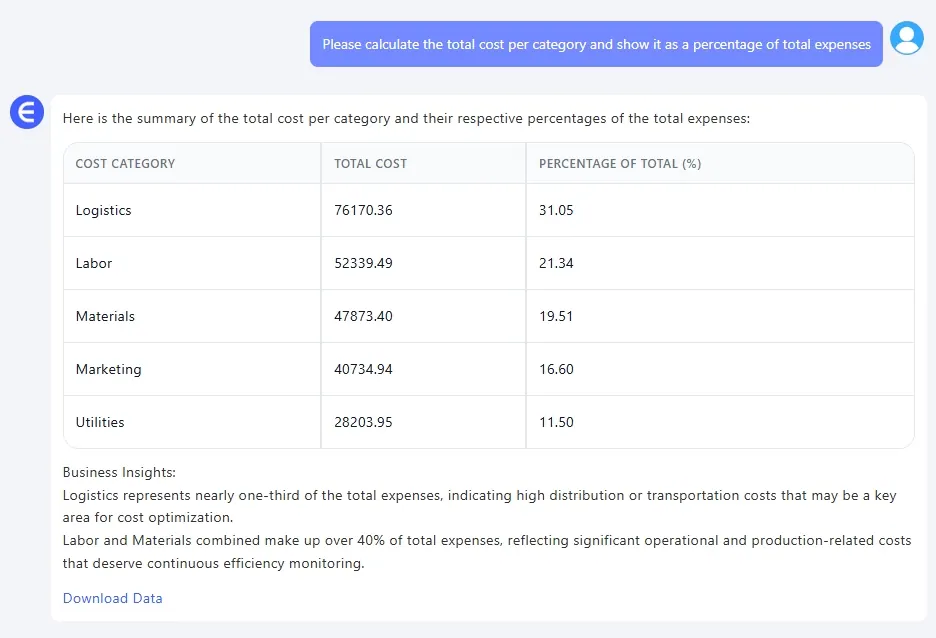The width and height of the screenshot is (936, 638).
Task: Click the user profile avatar icon
Action: point(906,38)
